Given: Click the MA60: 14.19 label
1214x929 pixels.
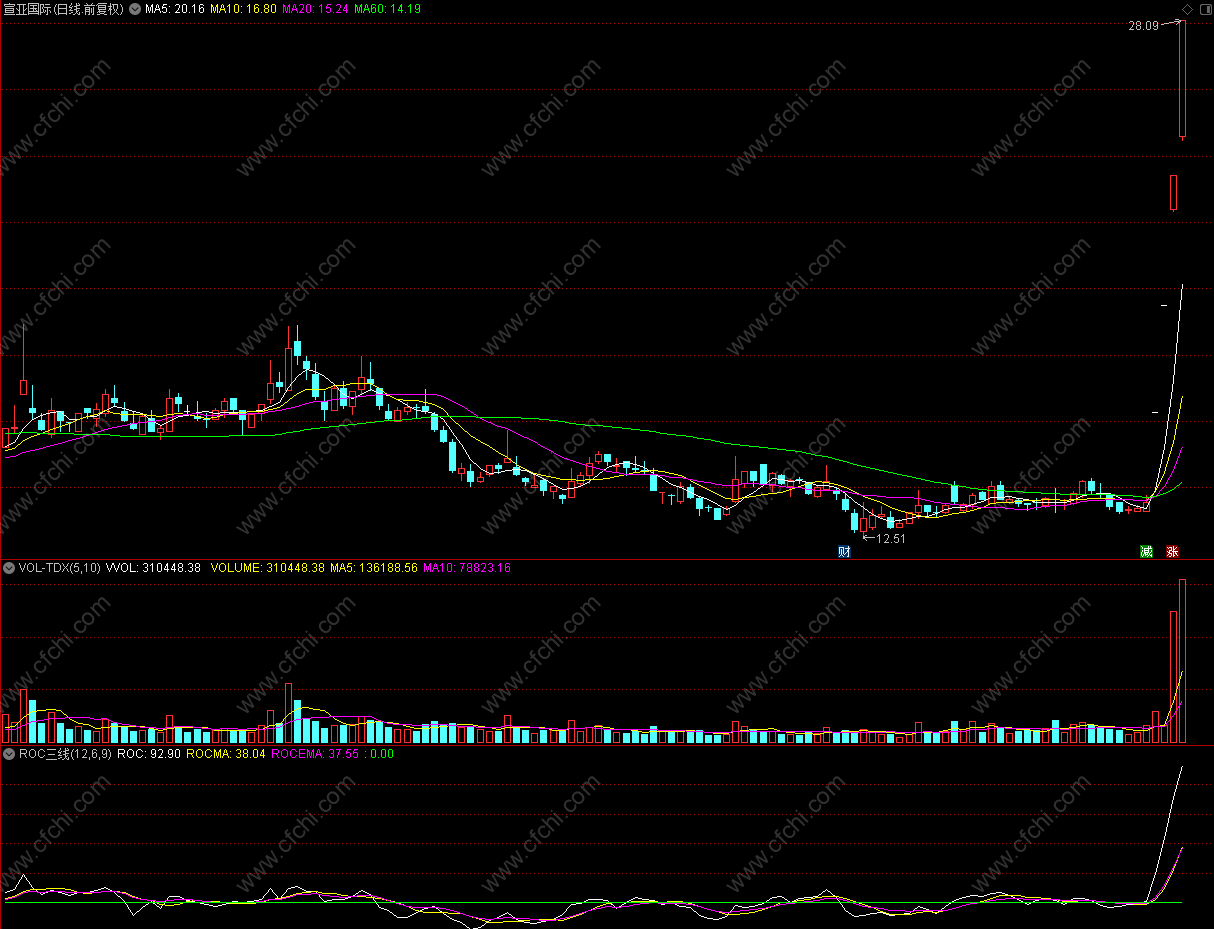Looking at the screenshot, I should (x=387, y=9).
